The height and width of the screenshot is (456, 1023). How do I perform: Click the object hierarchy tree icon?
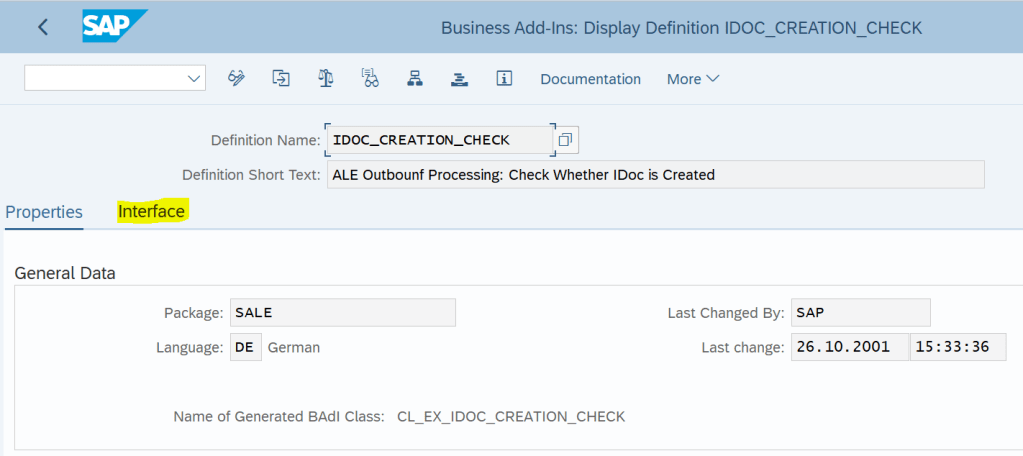pos(414,78)
